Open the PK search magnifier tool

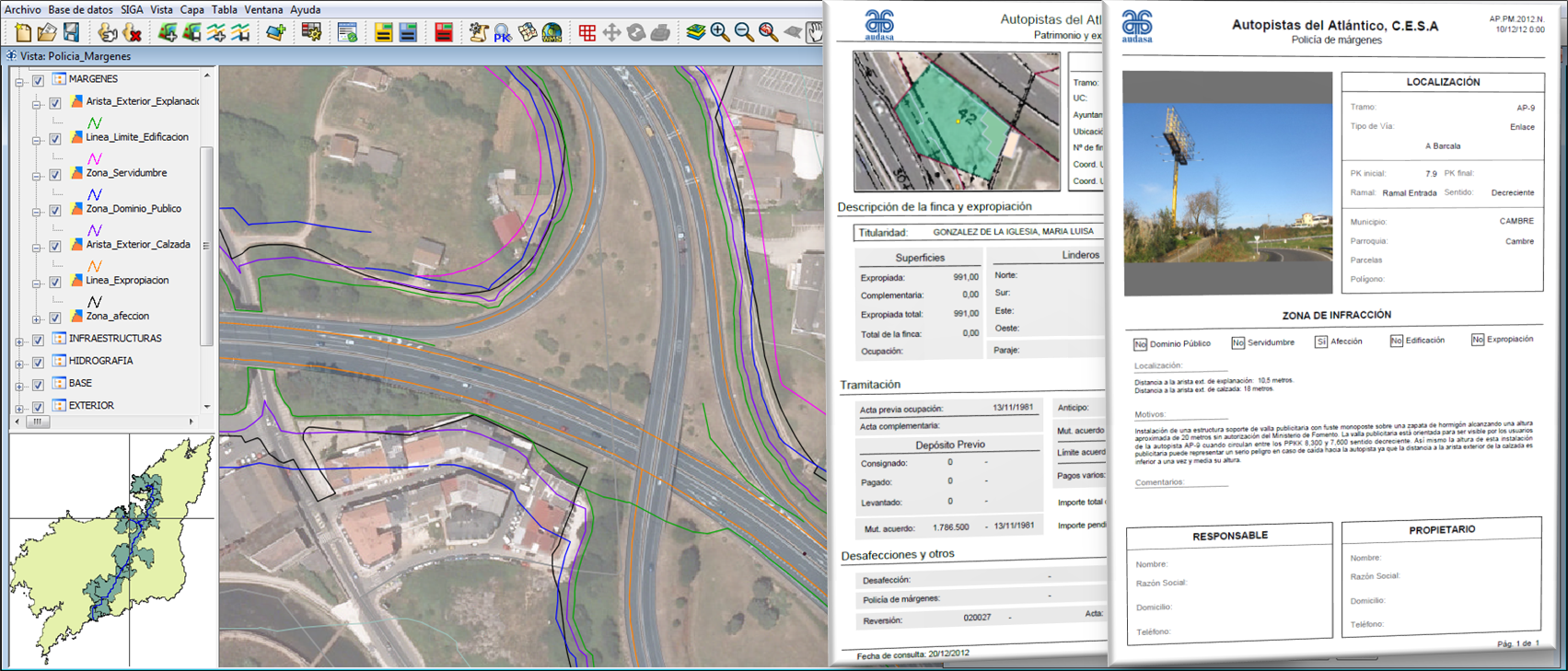(502, 33)
